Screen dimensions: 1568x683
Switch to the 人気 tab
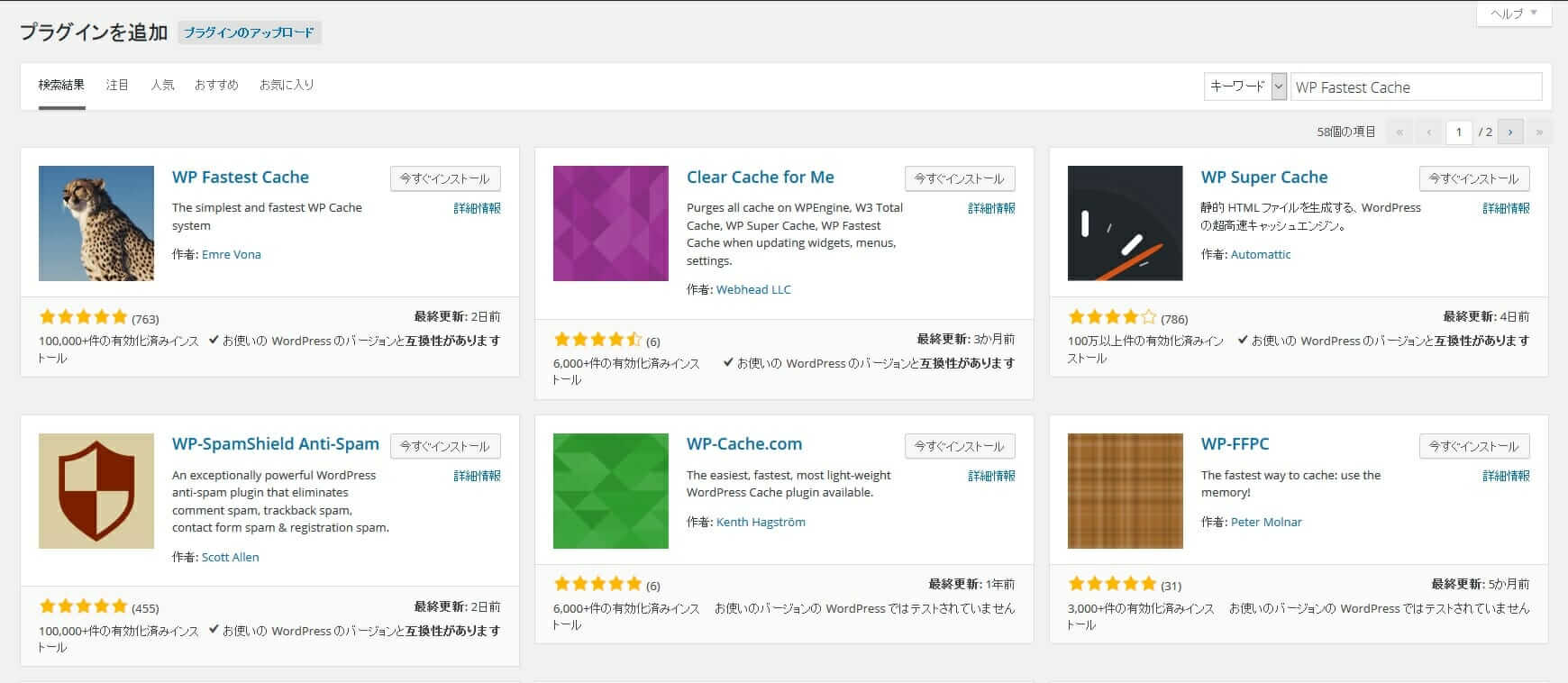tap(162, 86)
